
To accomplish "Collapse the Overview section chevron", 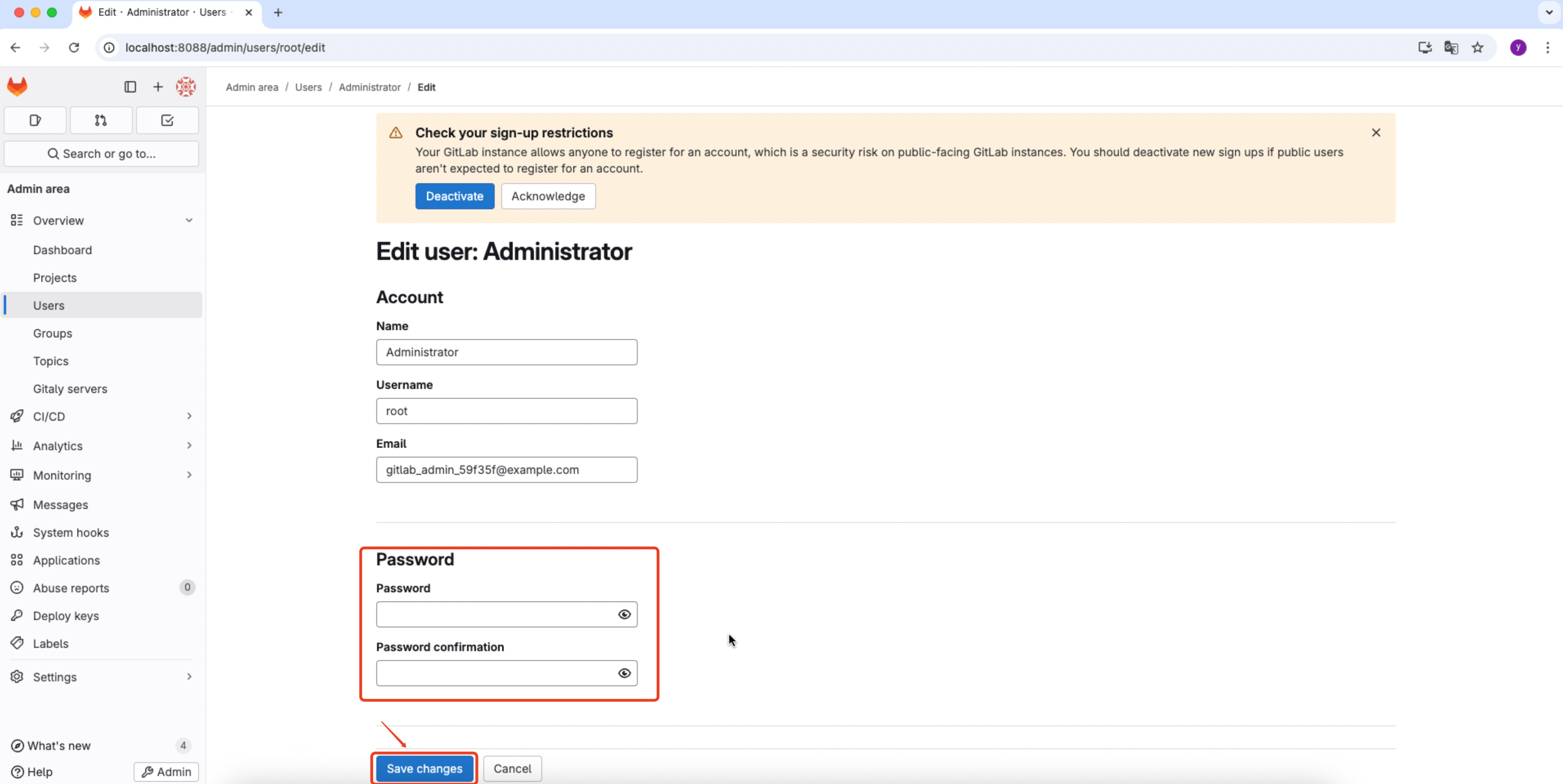I will click(189, 220).
